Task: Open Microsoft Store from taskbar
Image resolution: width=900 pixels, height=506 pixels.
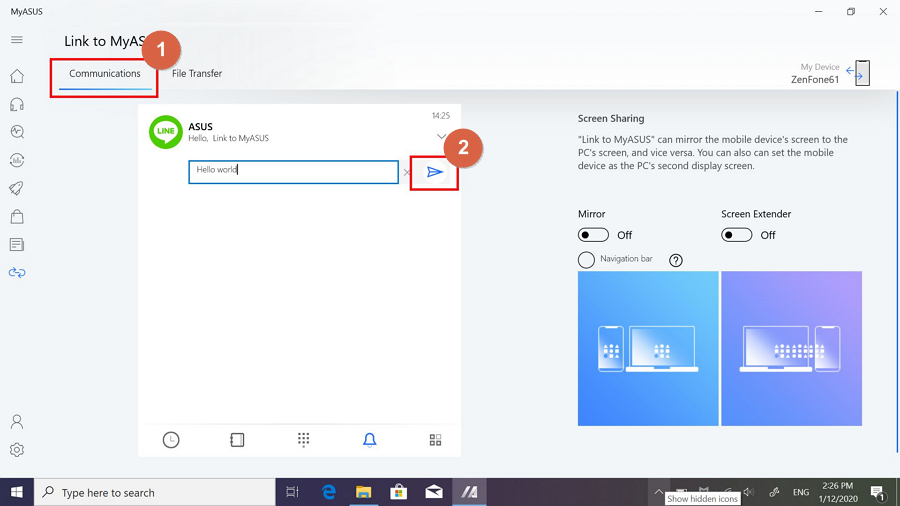Action: 398,492
